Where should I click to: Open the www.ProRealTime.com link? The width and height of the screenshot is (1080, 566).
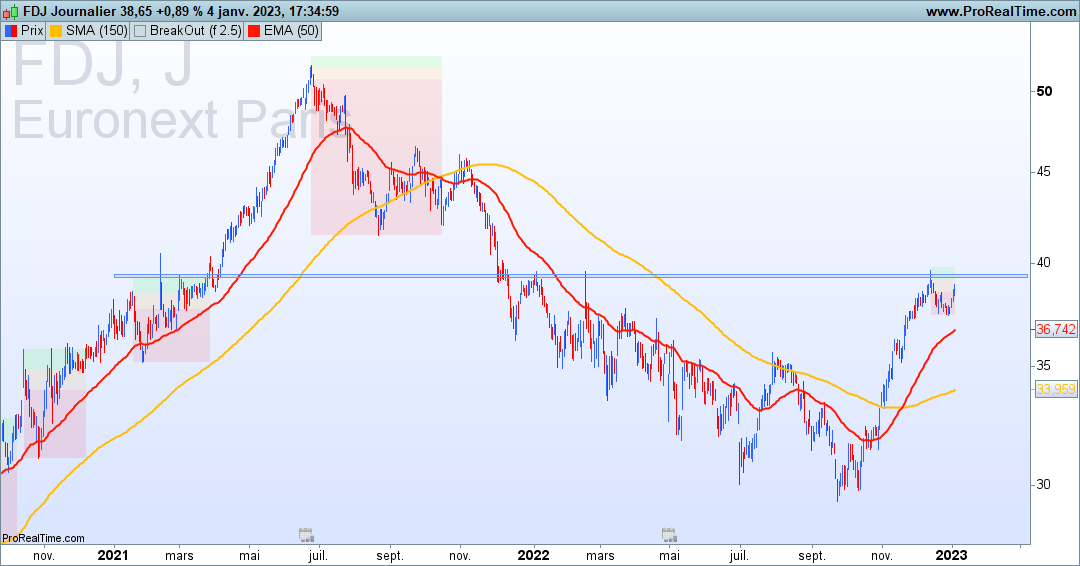(1000, 12)
